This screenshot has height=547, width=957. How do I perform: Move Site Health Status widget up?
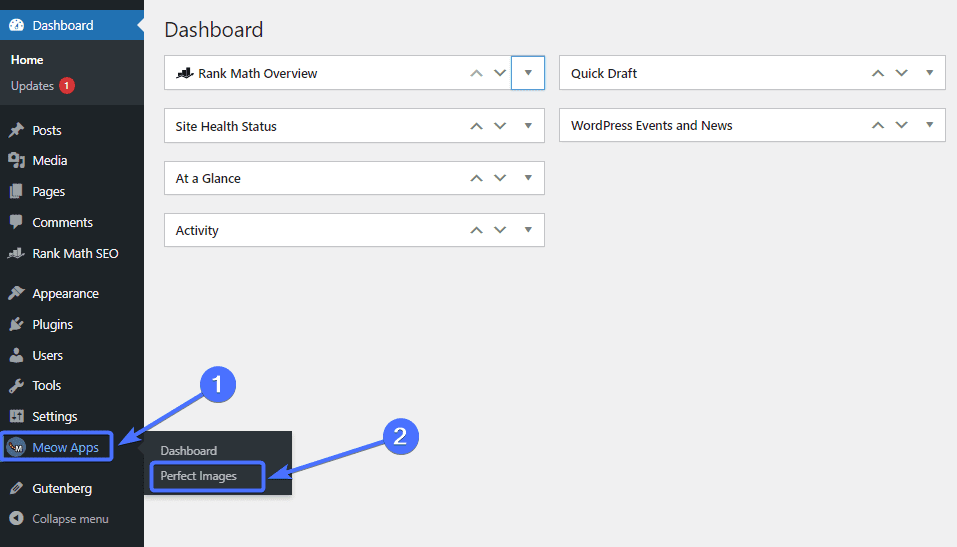(x=476, y=126)
